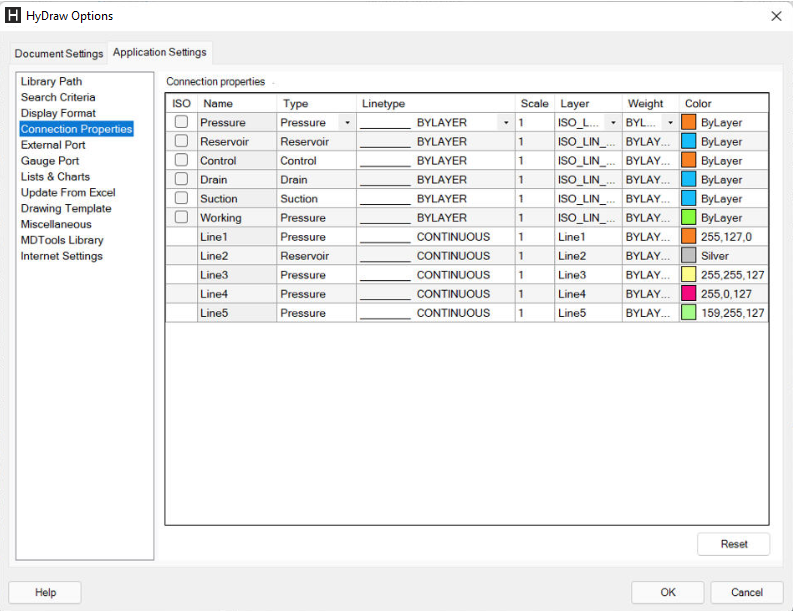Pick the green color swatch for Working row
Screen dimensions: 793x611
coord(688,217)
